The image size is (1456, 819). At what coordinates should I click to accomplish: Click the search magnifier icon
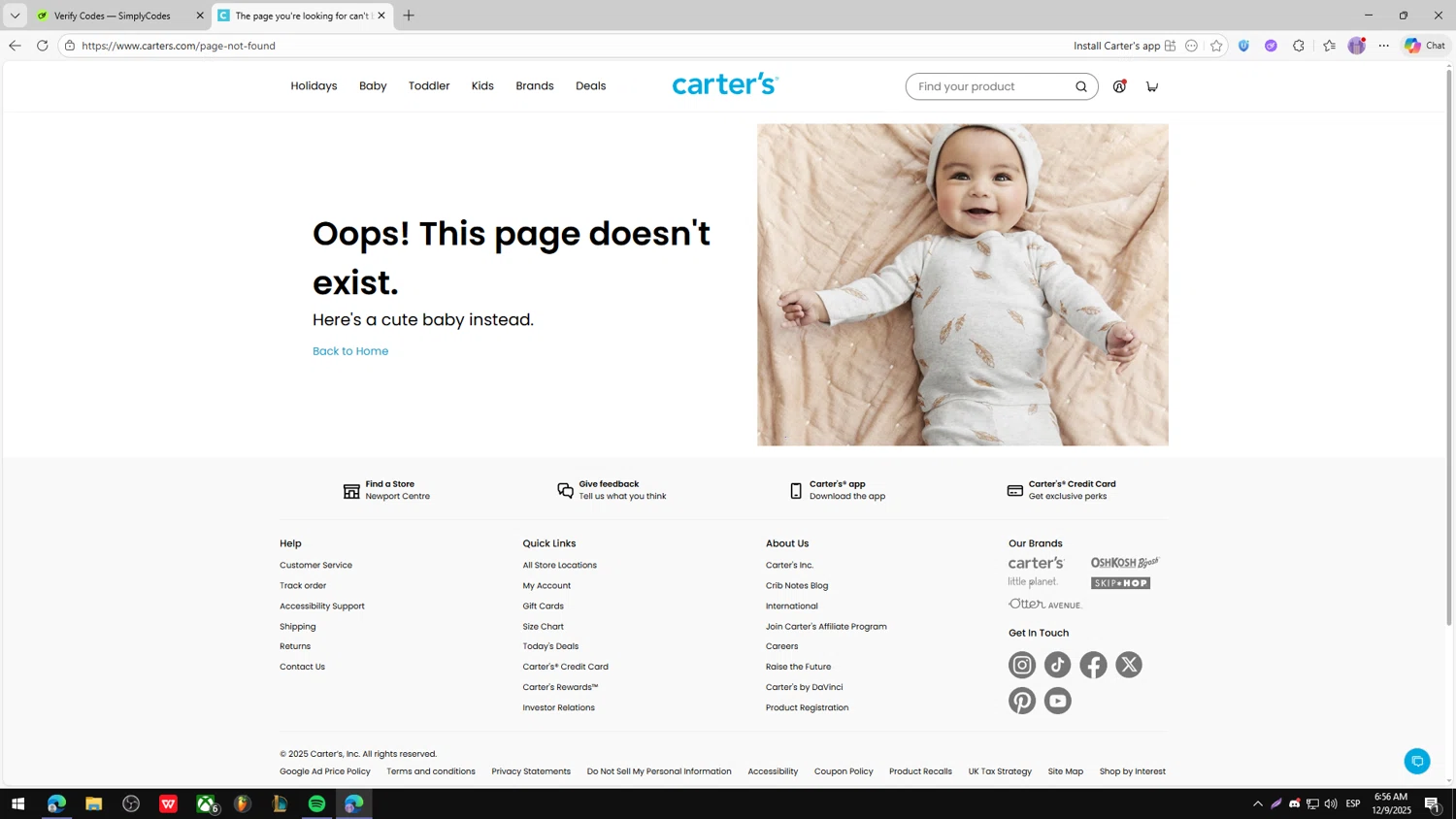(x=1081, y=86)
